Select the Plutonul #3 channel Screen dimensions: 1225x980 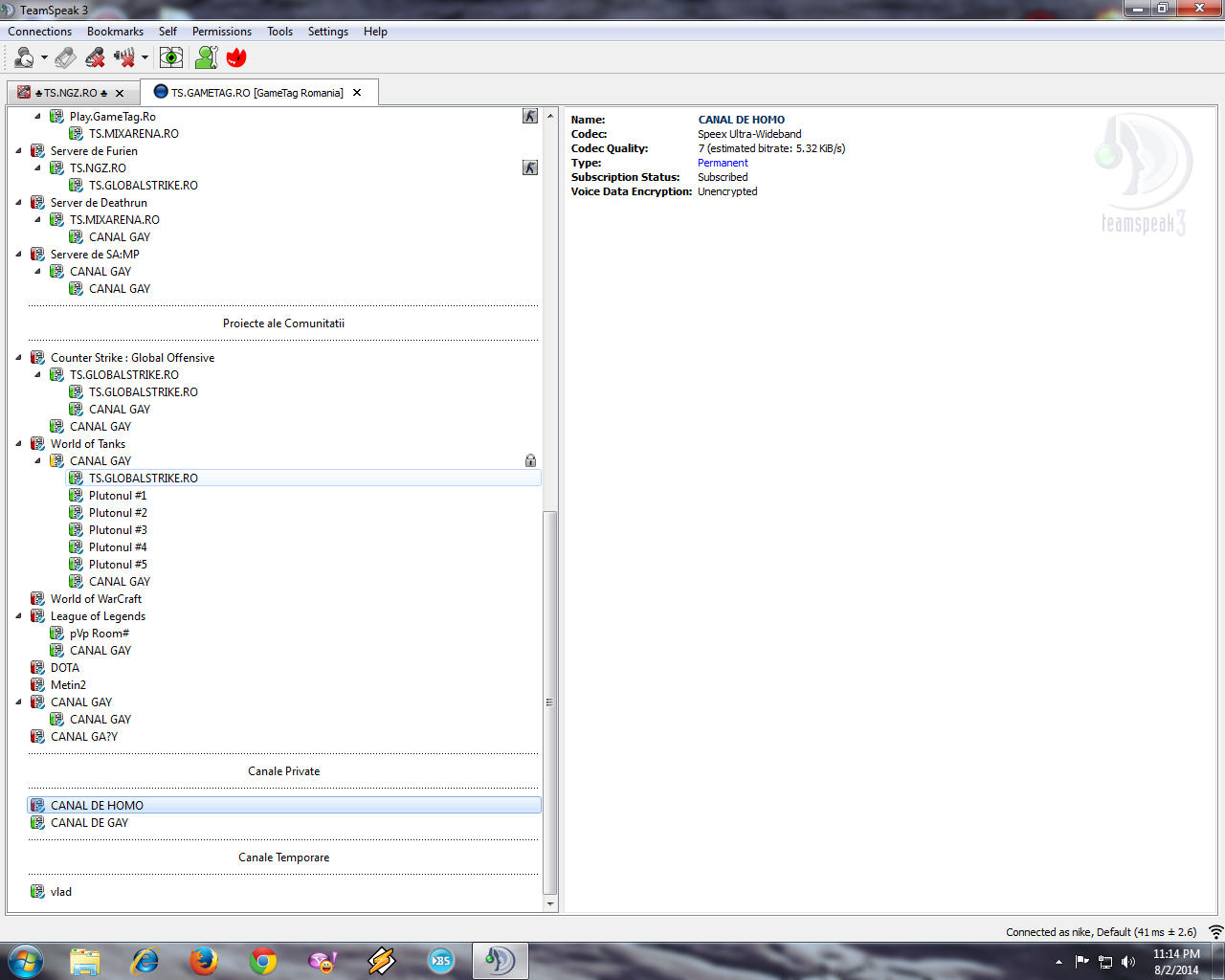point(118,530)
